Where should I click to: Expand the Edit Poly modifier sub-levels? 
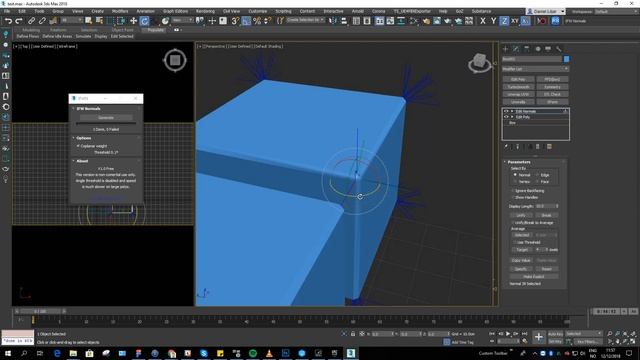[512, 117]
